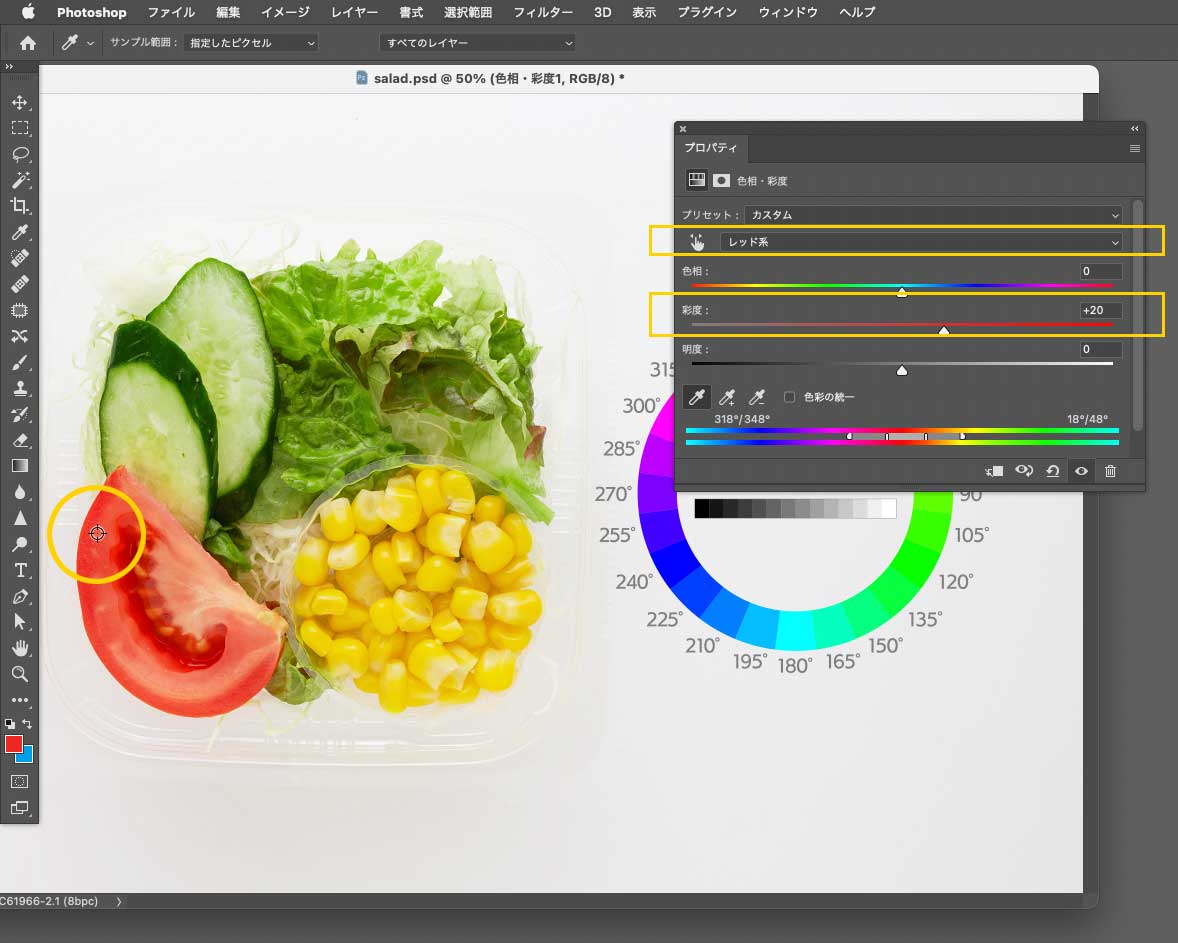Select the Eraser tool
The image size is (1178, 943).
pyautogui.click(x=20, y=440)
